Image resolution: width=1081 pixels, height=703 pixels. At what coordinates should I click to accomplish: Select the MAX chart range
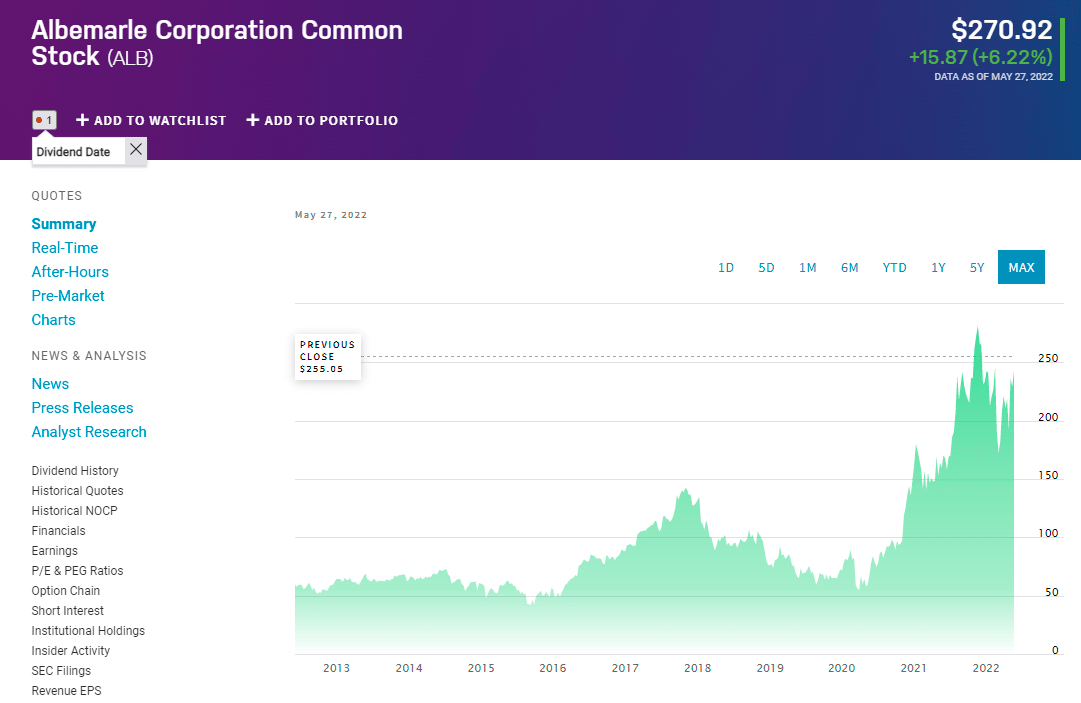tap(1021, 267)
